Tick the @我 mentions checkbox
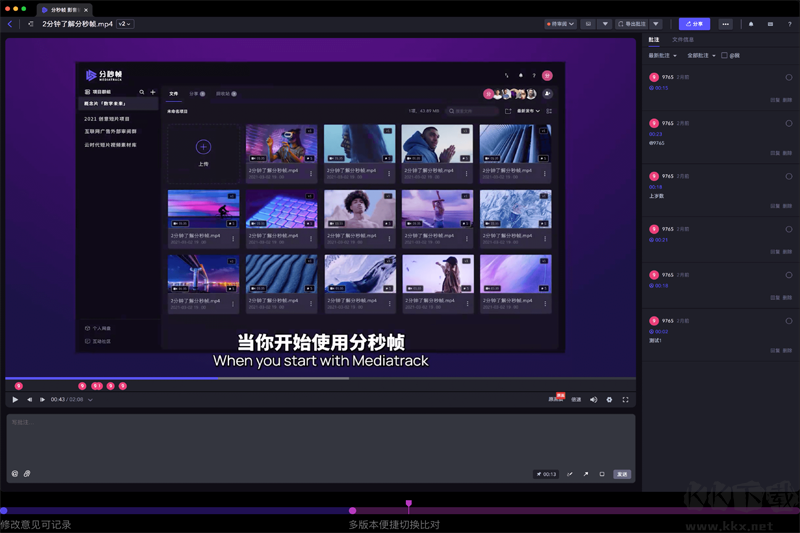 coord(724,55)
